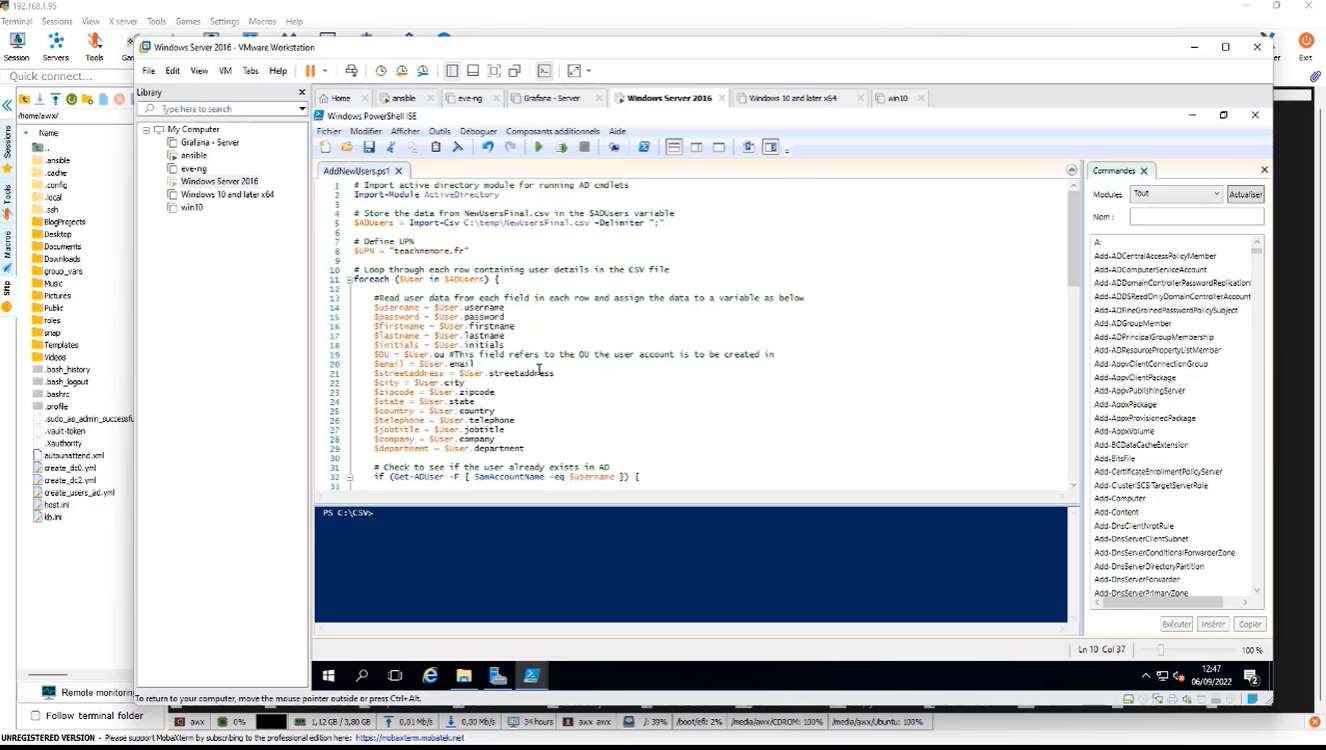
Task: Click the Save icon in PowerShell ISE
Action: (369, 146)
